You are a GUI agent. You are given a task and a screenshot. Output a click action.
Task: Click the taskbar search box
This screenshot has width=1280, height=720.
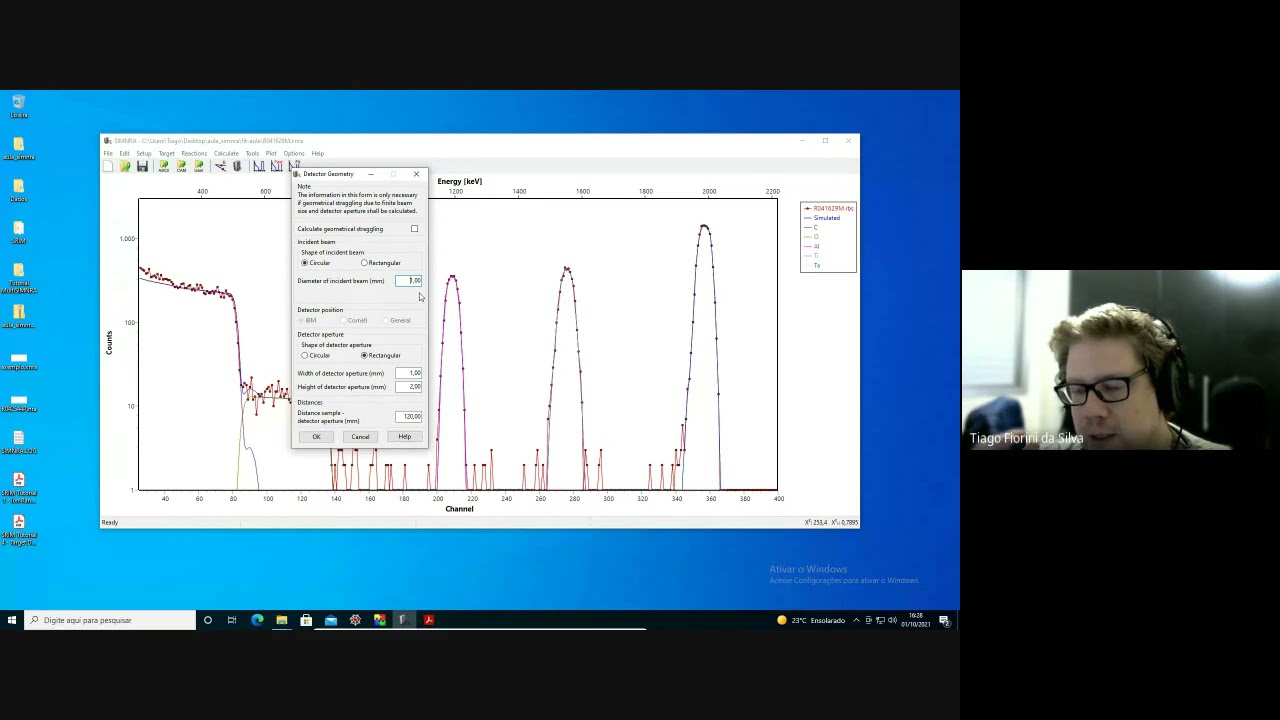pyautogui.click(x=110, y=620)
